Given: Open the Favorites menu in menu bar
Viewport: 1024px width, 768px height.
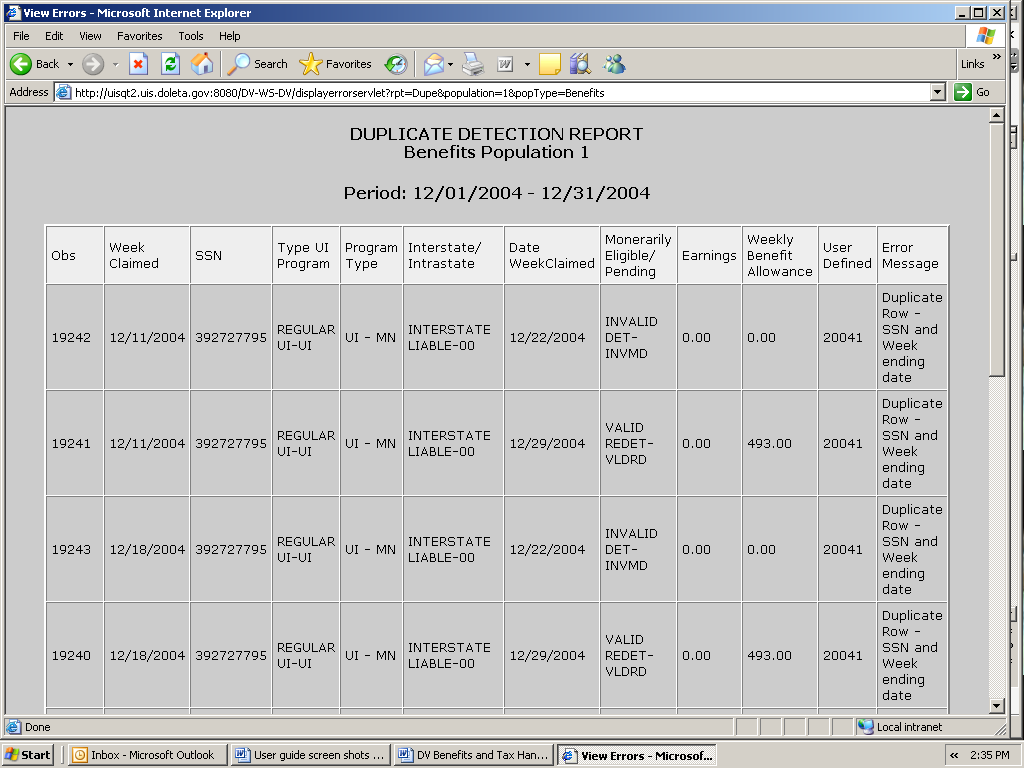Looking at the screenshot, I should 140,36.
